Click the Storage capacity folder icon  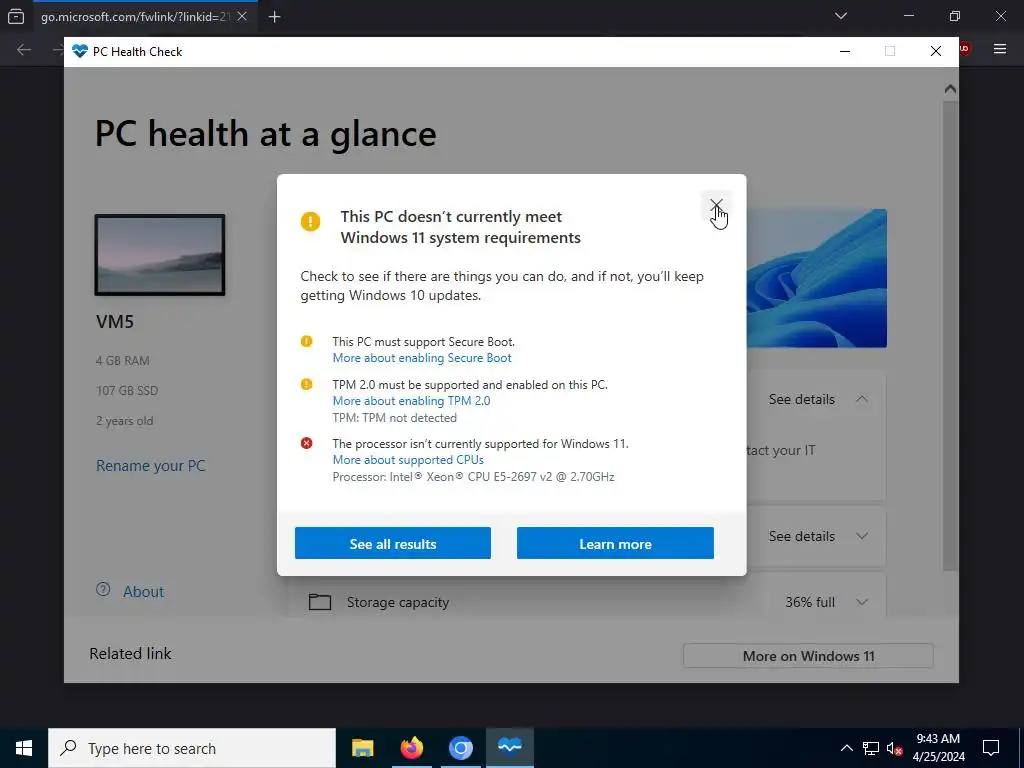point(320,601)
